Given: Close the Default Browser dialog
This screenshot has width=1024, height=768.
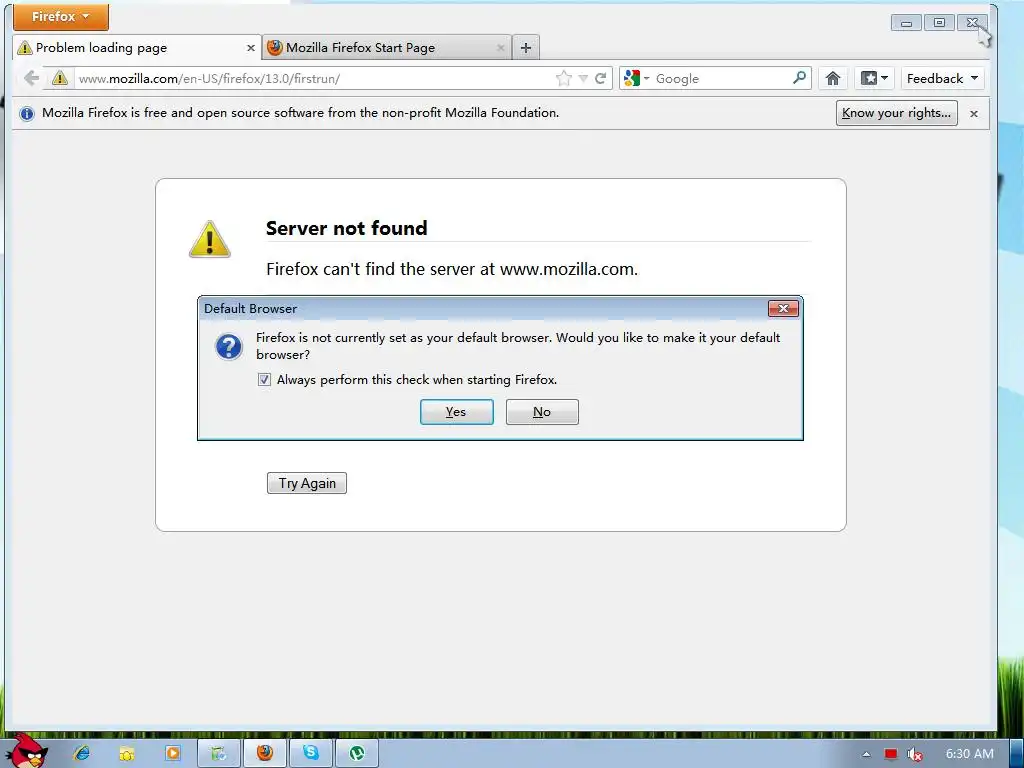Looking at the screenshot, I should click(783, 308).
